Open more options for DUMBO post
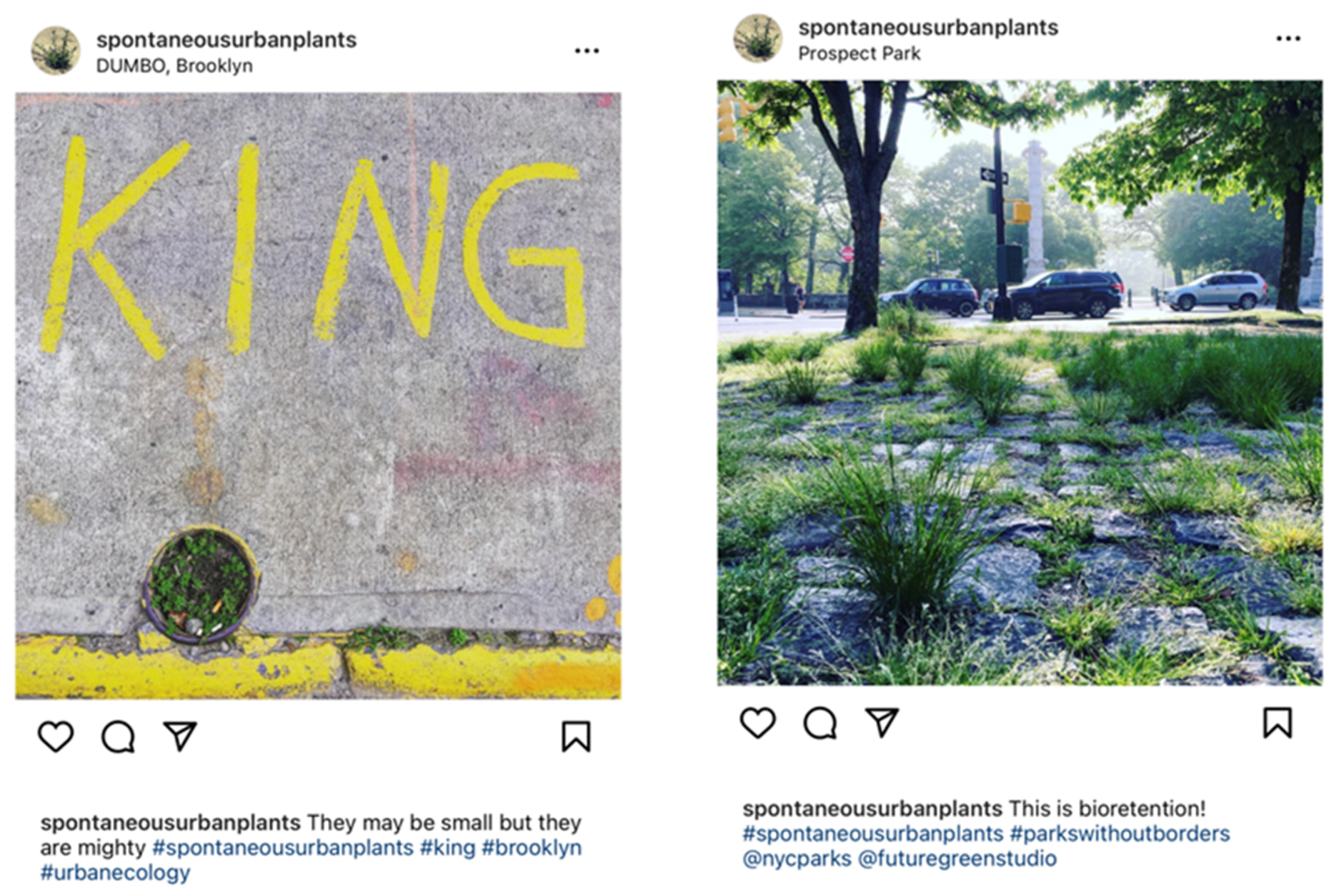1339x896 pixels. coord(587,51)
